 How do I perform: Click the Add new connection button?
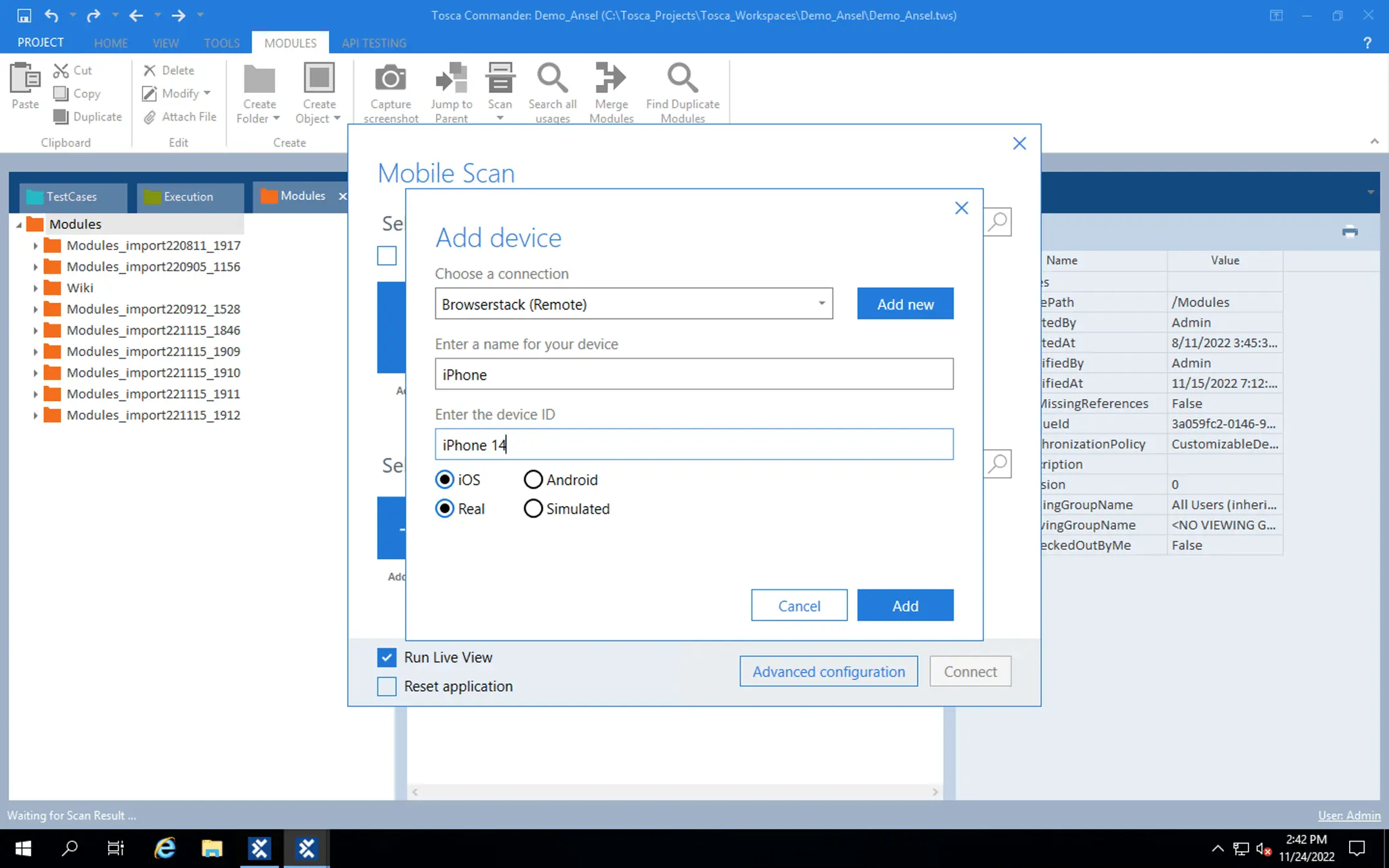[x=905, y=304]
